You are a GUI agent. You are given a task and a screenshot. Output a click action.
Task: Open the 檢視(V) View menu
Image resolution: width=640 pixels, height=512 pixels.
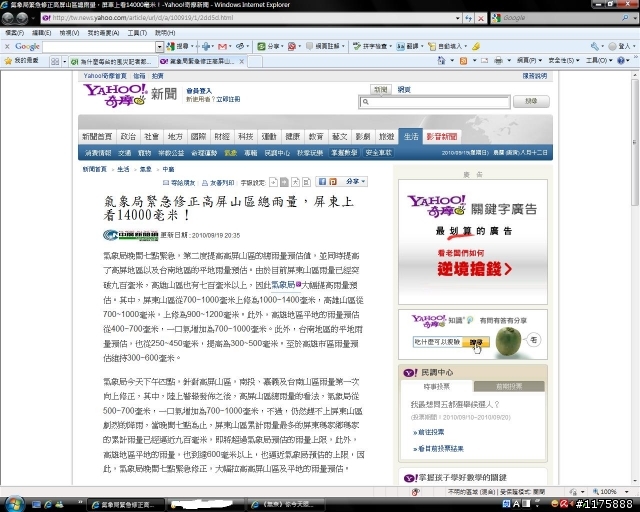pyautogui.click(x=69, y=33)
